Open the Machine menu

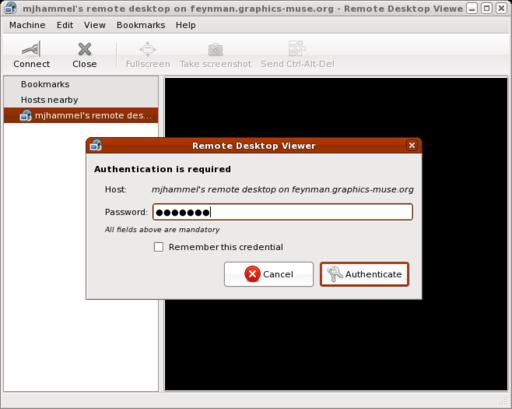click(27, 25)
